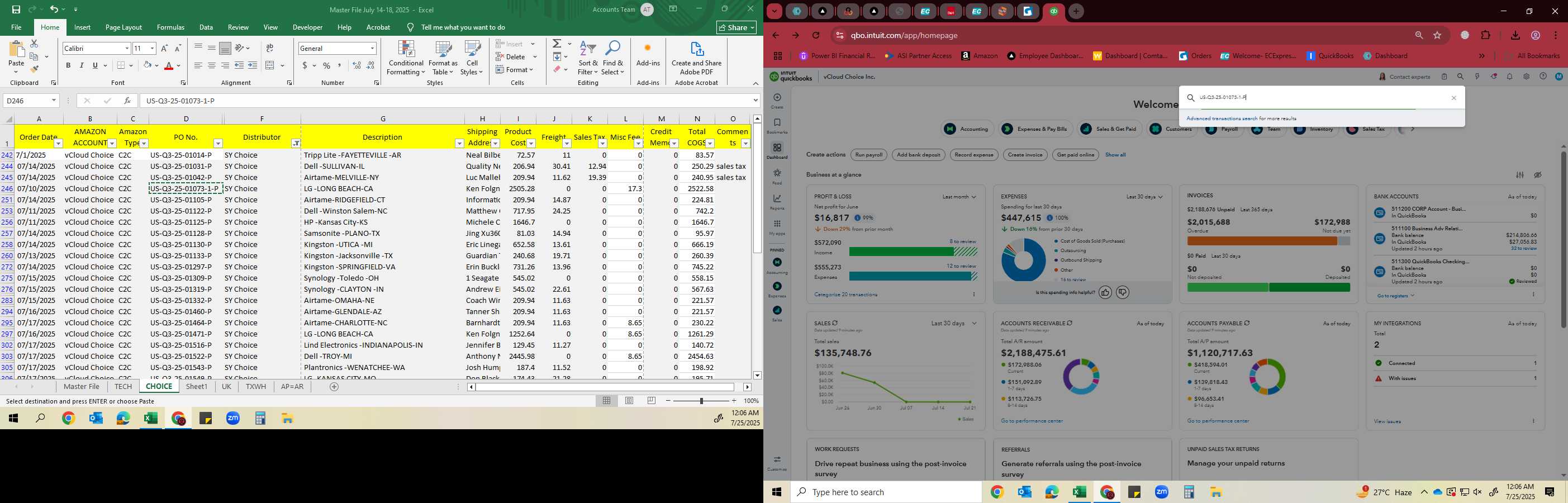Open the Page Layout ribbon tab

point(123,27)
